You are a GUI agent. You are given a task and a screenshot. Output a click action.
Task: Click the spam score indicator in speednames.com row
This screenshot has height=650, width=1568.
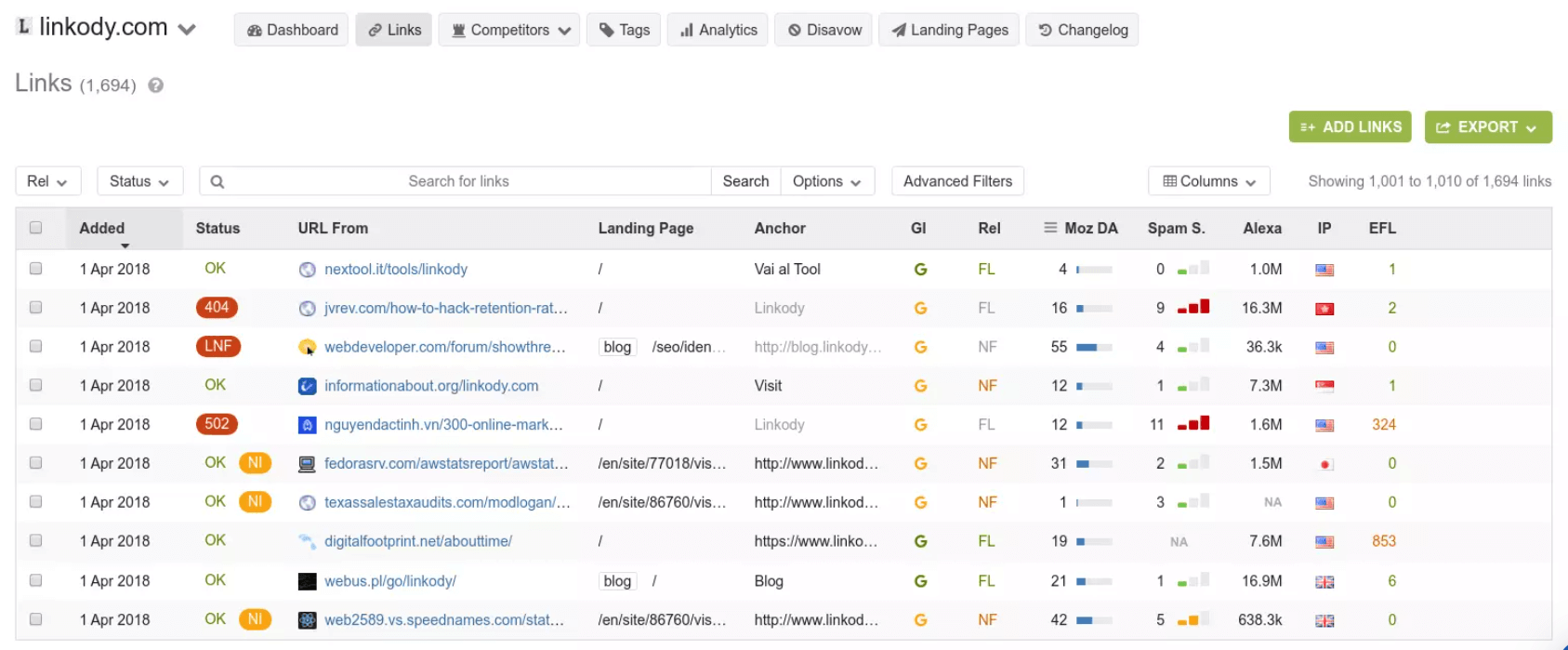(1193, 618)
